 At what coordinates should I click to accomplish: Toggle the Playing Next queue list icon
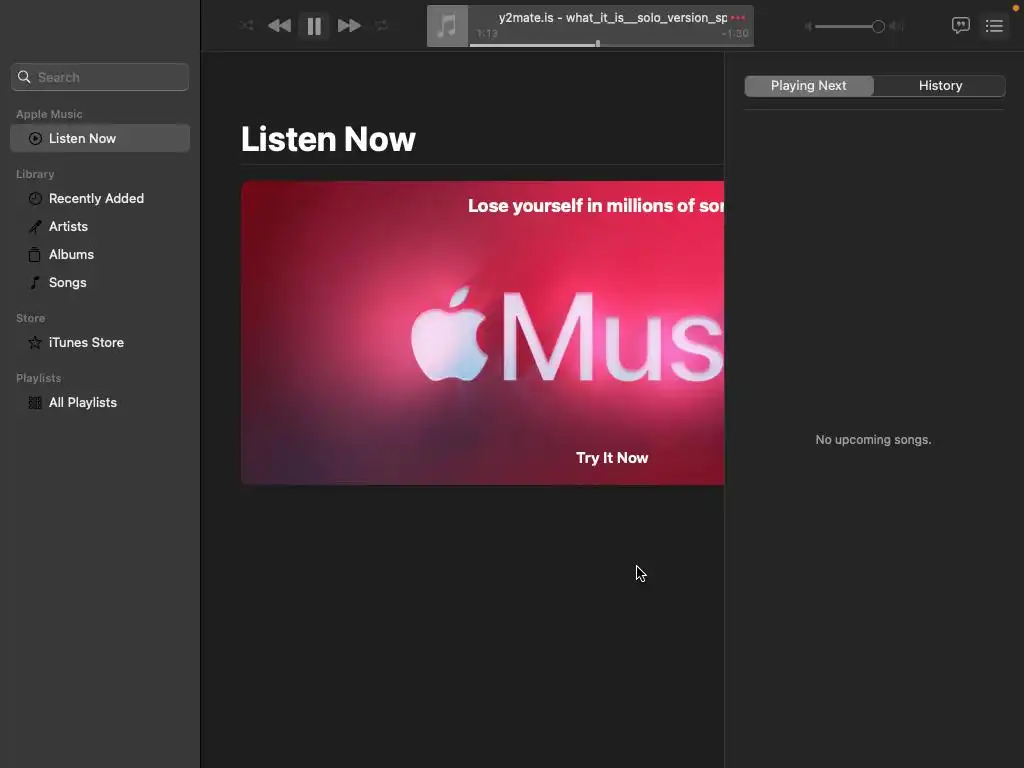[994, 26]
